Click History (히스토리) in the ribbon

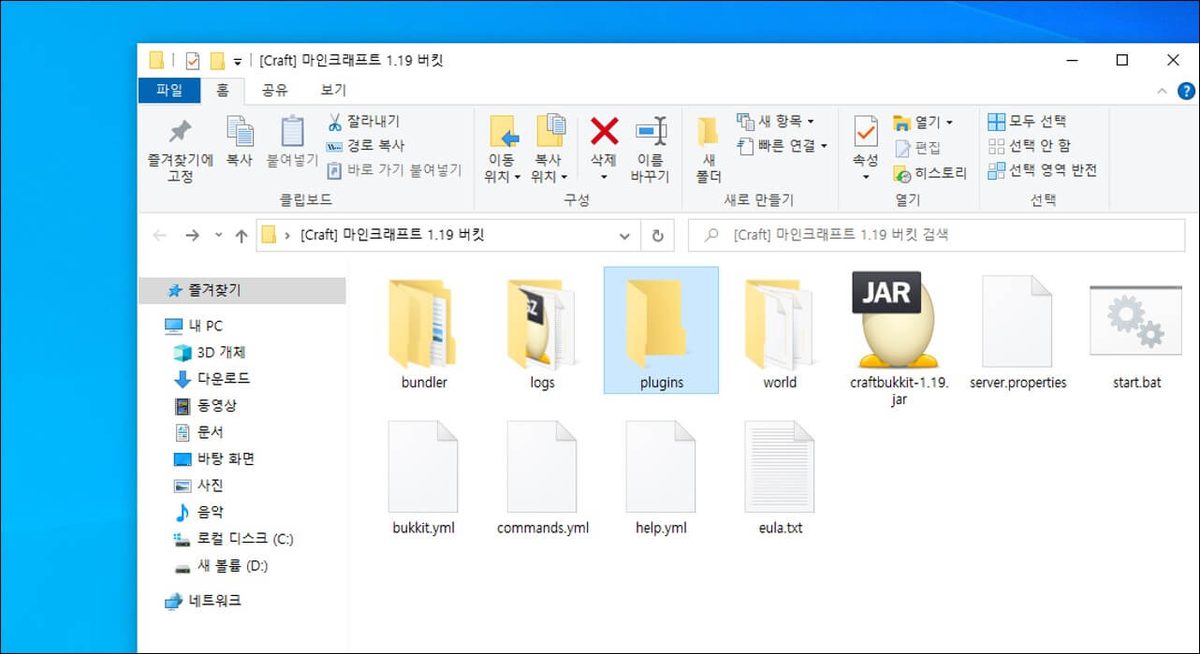(x=930, y=173)
